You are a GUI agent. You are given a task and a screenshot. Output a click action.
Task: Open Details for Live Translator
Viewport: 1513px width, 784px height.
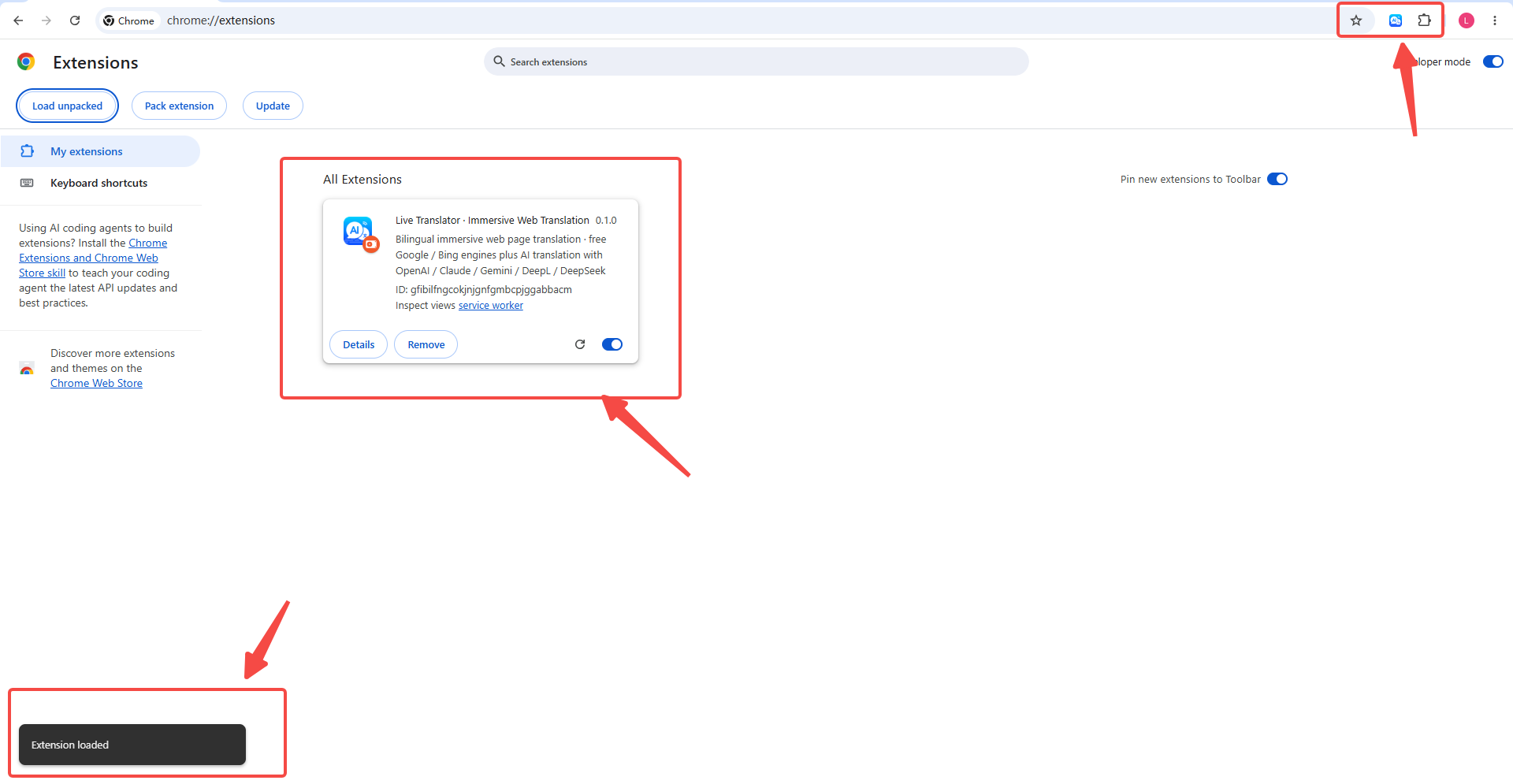(359, 344)
